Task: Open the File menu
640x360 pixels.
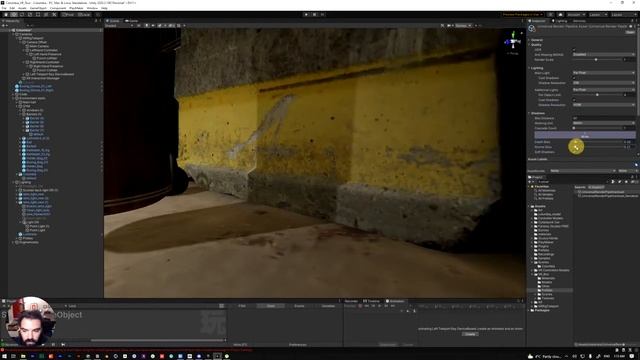Action: [x=4, y=8]
